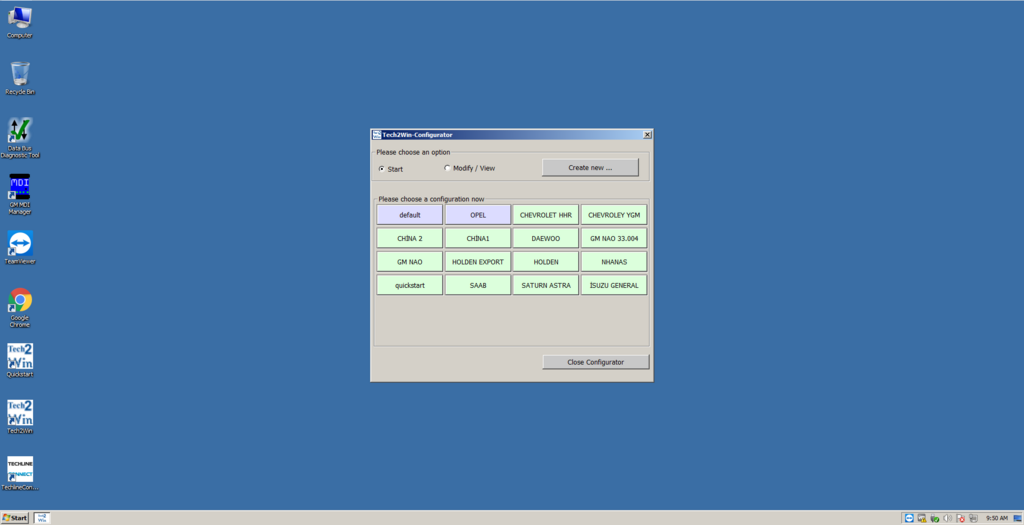Select the Start radio option
This screenshot has height=525, width=1024.
[x=382, y=169]
